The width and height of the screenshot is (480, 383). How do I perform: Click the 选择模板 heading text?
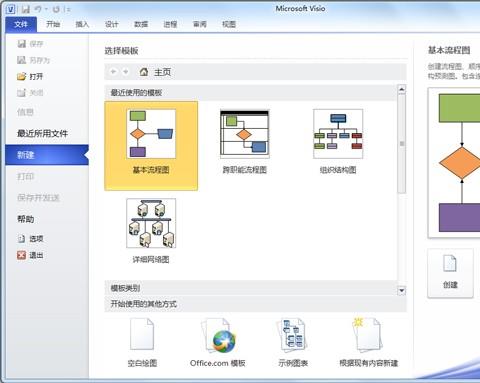pos(121,51)
